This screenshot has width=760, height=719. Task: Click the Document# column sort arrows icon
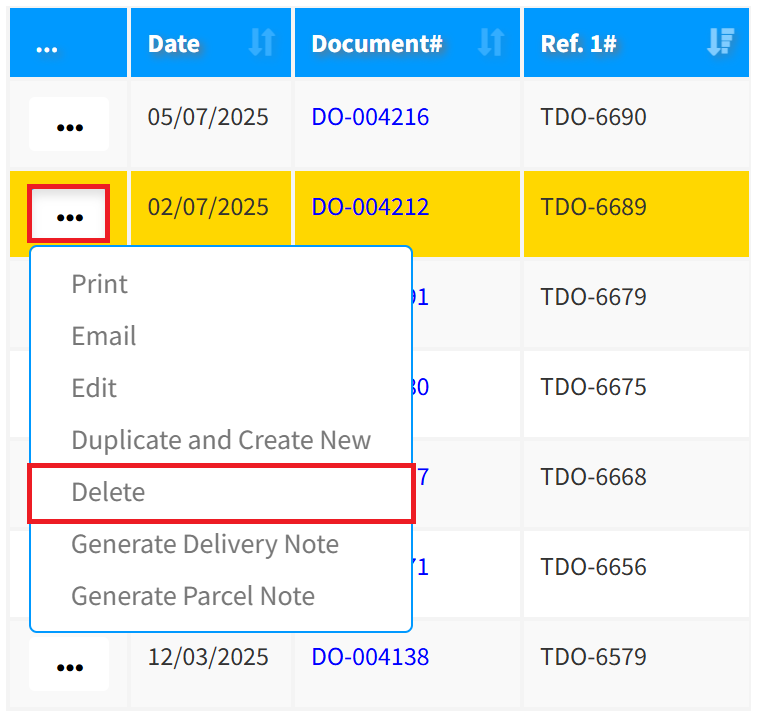[490, 43]
